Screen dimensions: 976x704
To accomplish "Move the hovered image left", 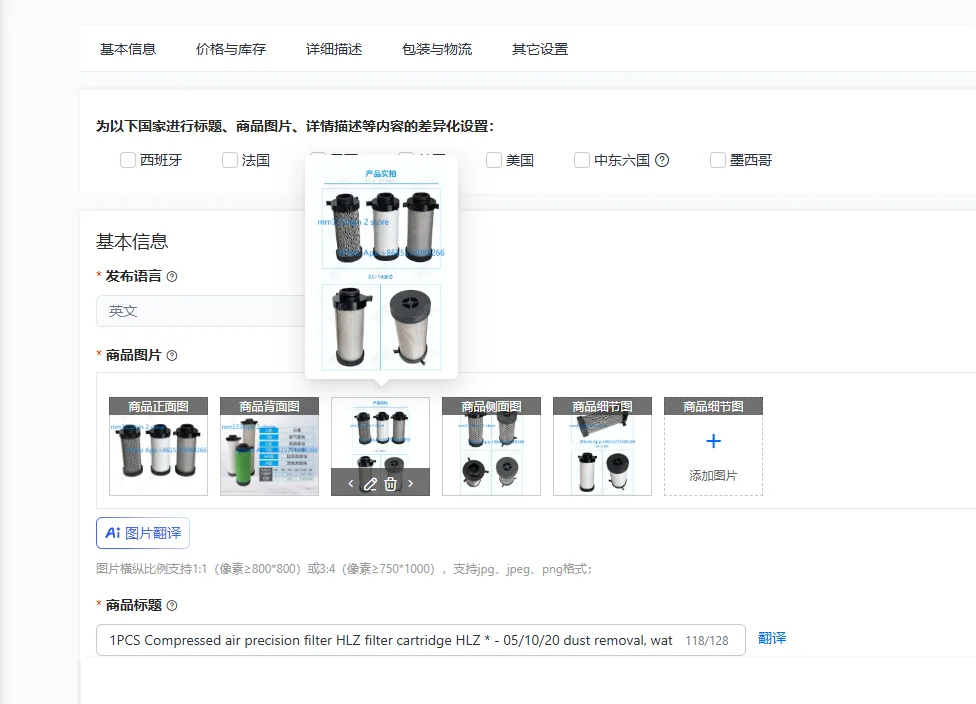I will 350,483.
